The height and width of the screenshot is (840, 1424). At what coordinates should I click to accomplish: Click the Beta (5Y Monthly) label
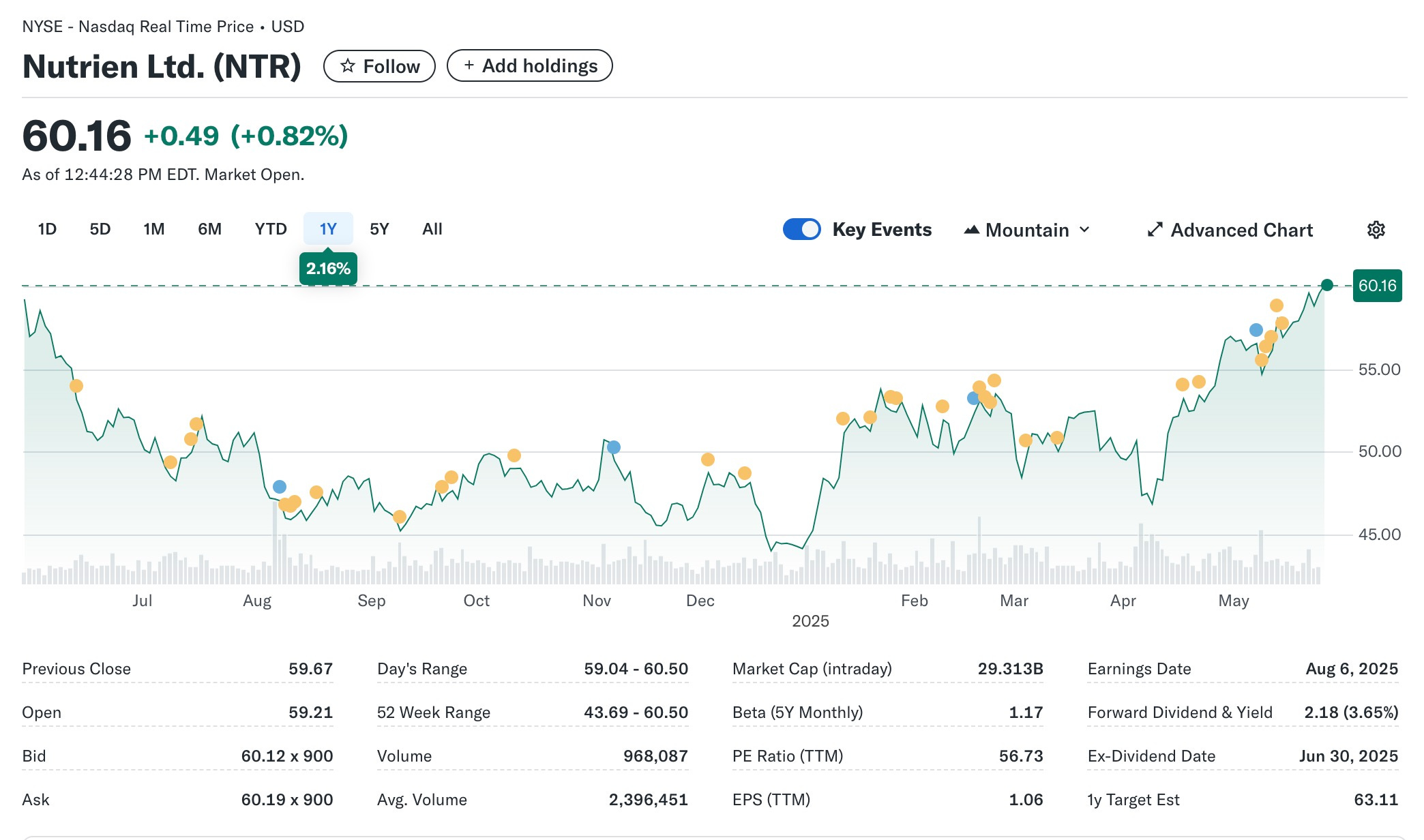click(798, 712)
